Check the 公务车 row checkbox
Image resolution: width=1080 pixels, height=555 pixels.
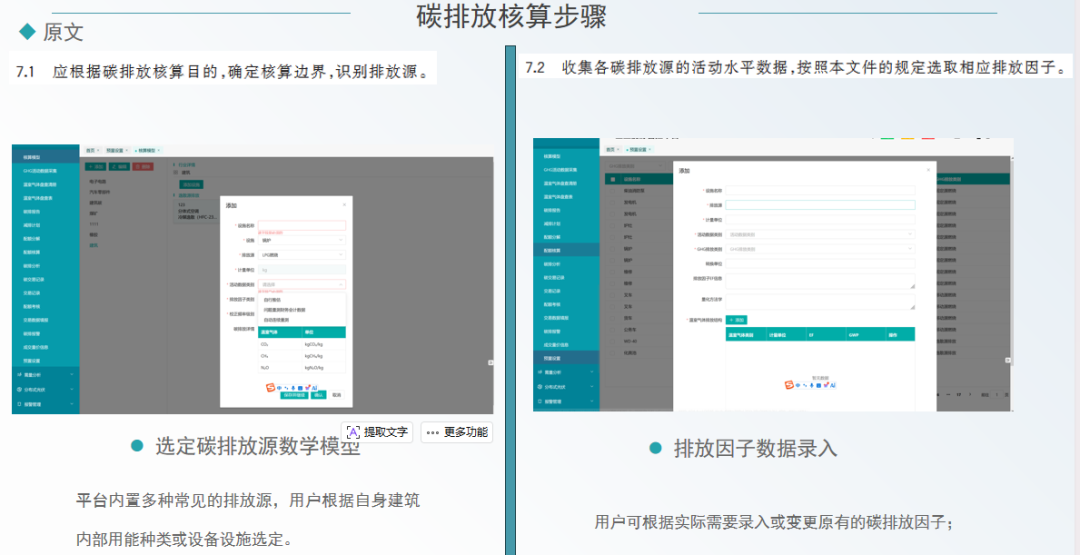612,329
